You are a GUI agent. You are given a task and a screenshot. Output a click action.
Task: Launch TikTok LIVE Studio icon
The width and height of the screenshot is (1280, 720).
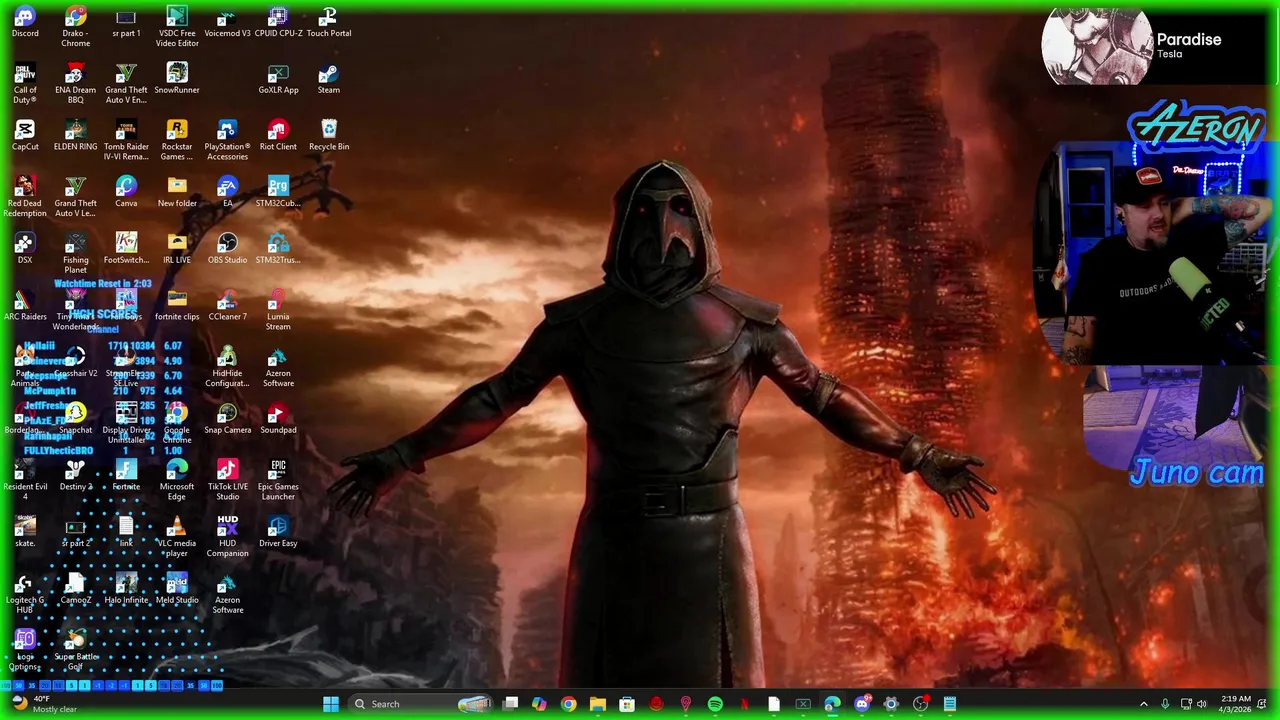227,481
